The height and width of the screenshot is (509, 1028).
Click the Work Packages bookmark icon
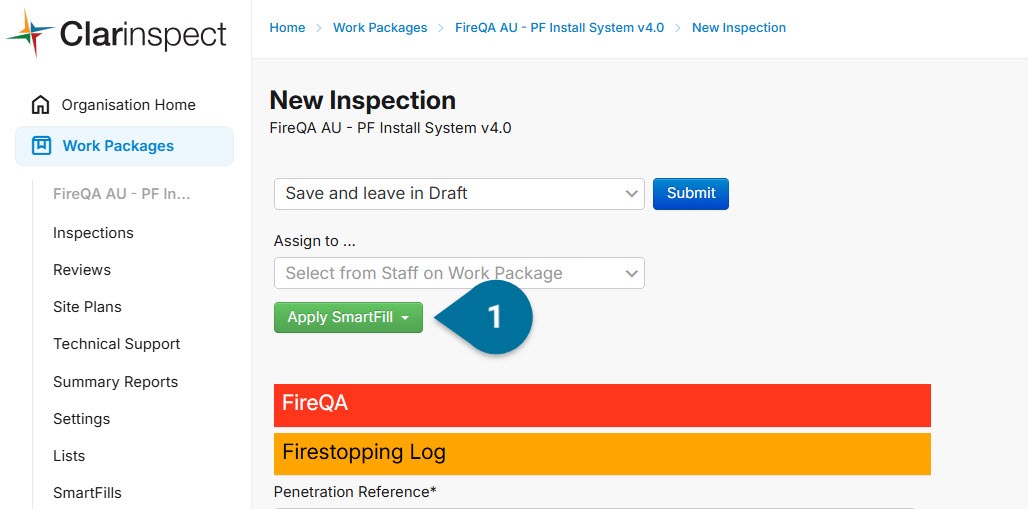pos(41,146)
